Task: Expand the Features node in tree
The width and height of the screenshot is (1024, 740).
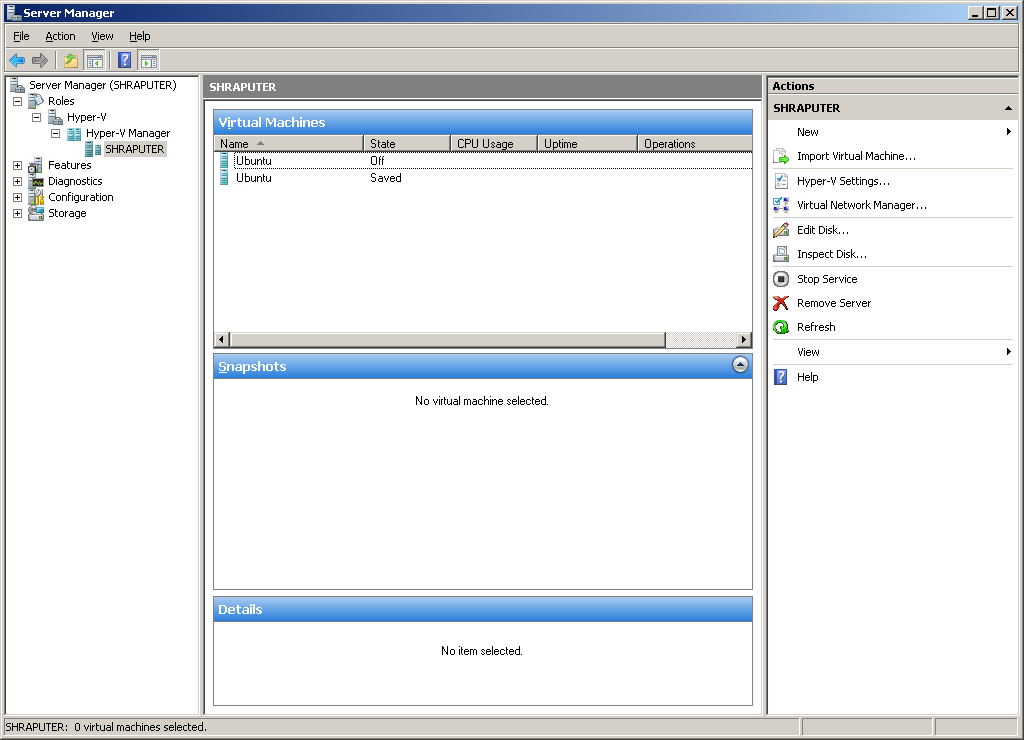Action: [x=17, y=165]
